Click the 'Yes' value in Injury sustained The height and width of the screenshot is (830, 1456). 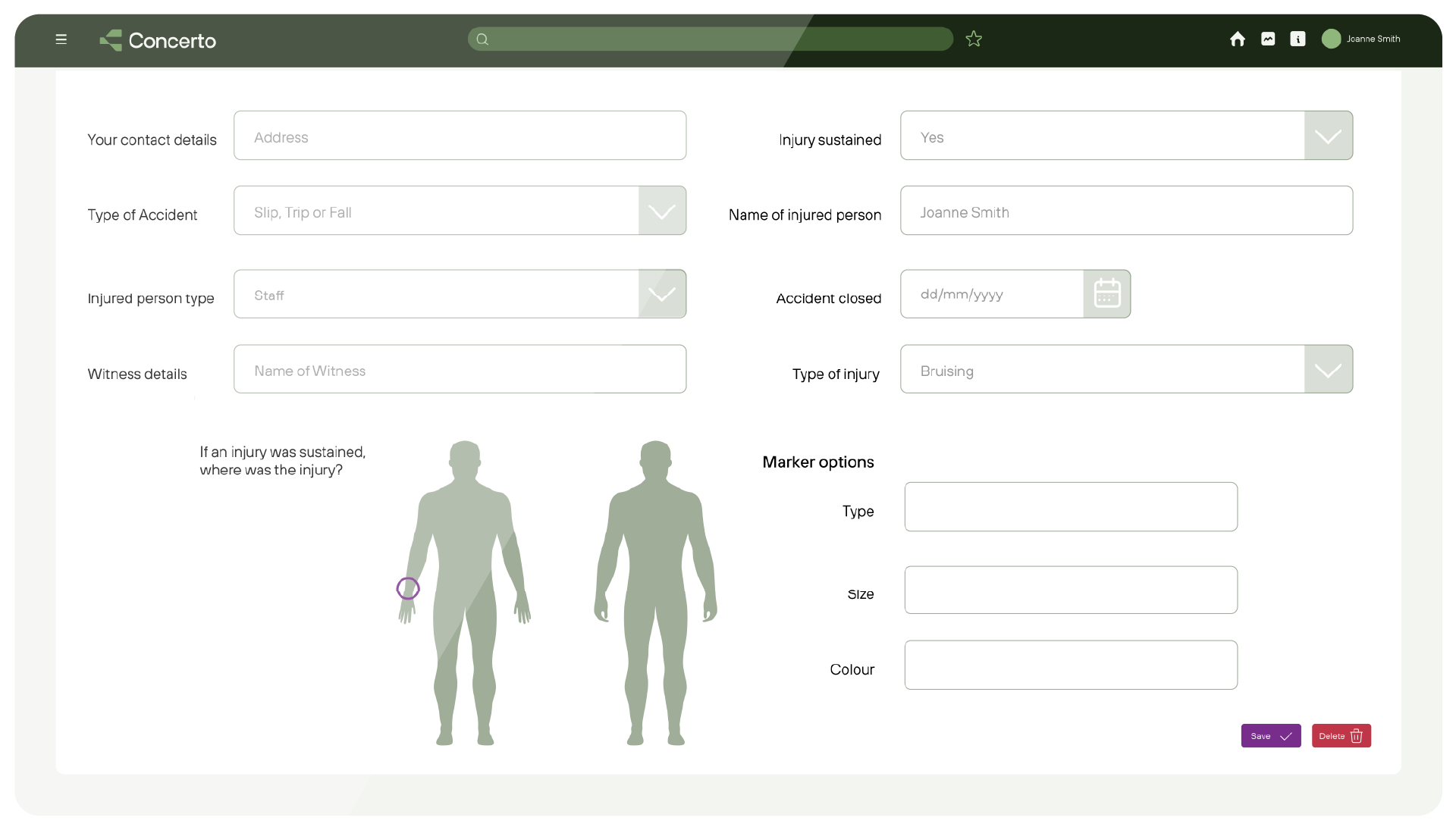click(x=932, y=138)
